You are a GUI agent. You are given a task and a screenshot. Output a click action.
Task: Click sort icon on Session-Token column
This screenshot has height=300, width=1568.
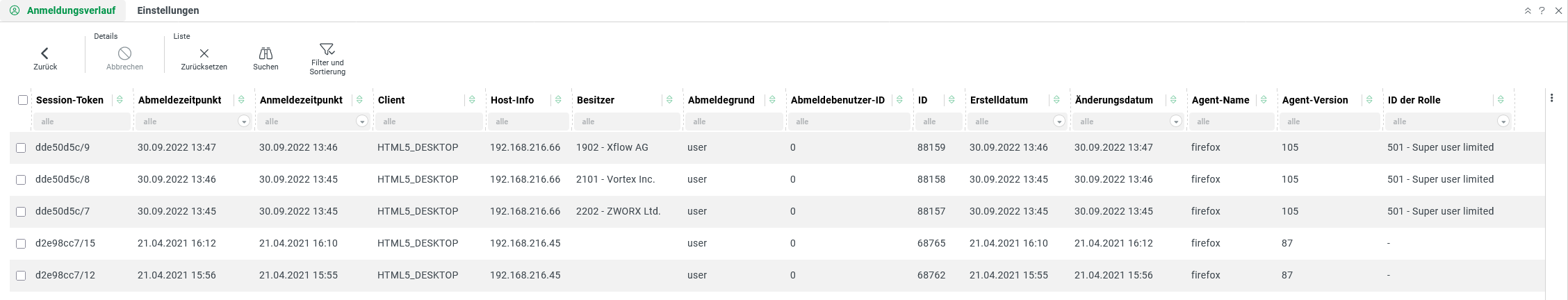[x=120, y=100]
